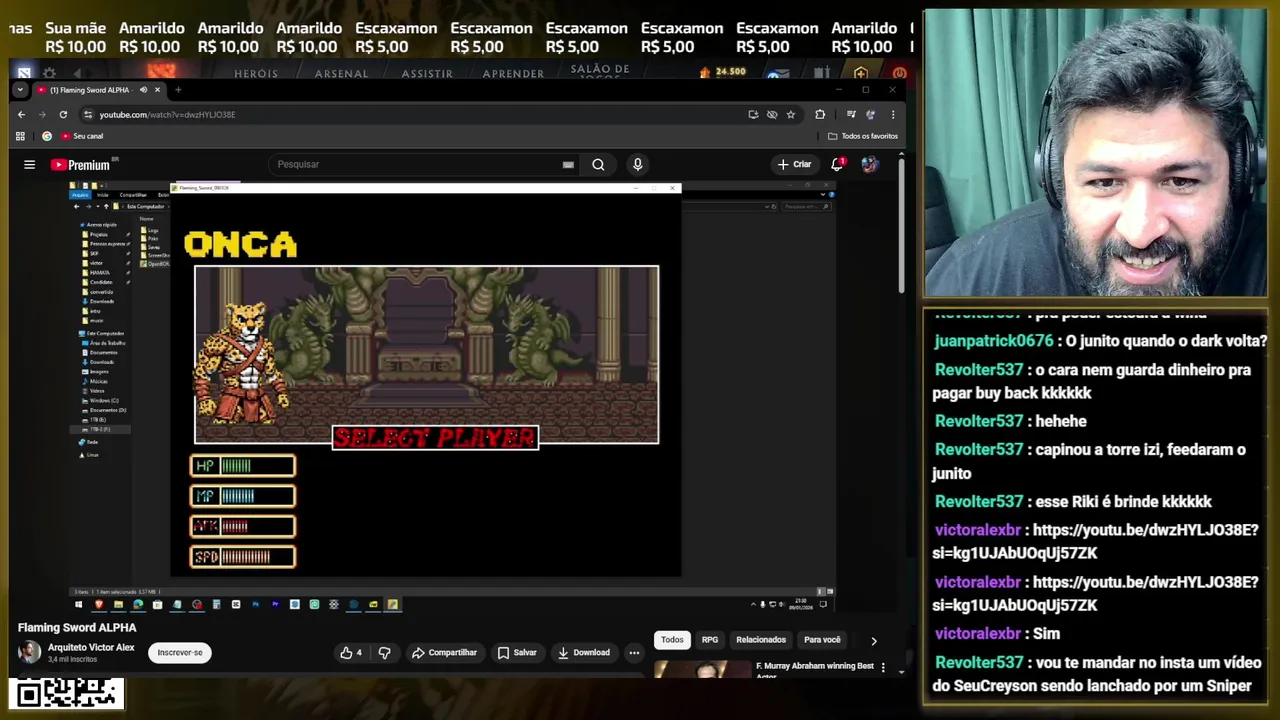Like the Flaming Sword ALPHA video

click(x=351, y=653)
